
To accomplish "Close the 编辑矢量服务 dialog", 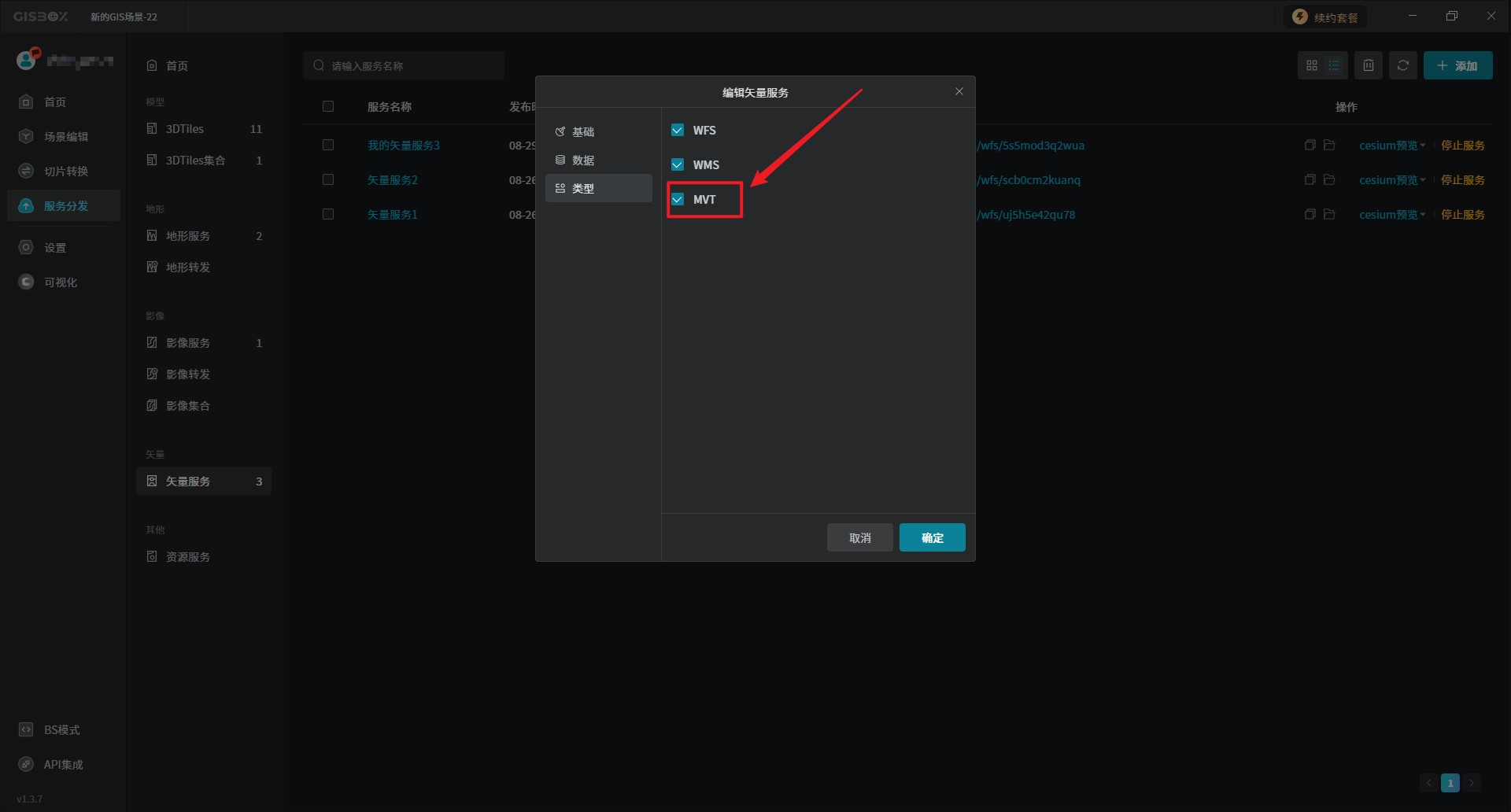I will 959,91.
